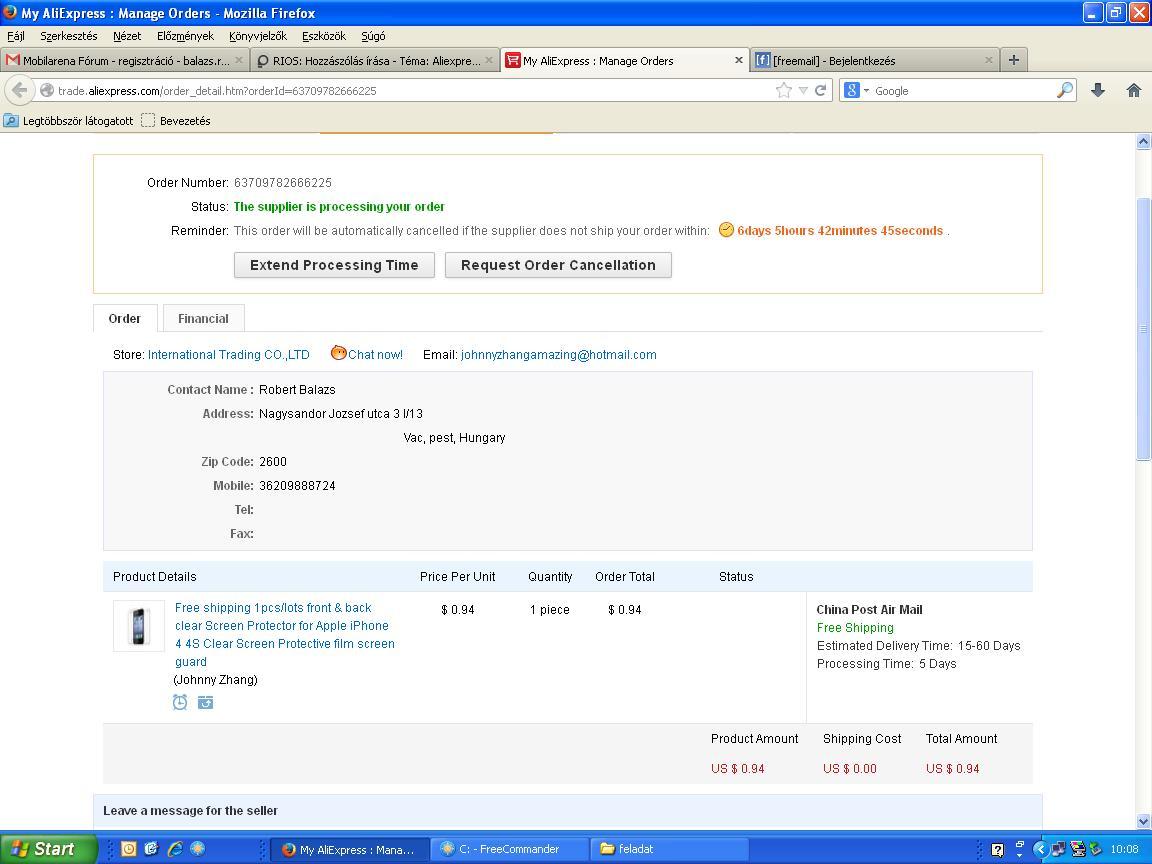Email johnnyzhangamazing@hotmail.com link
1152x864 pixels.
click(558, 354)
